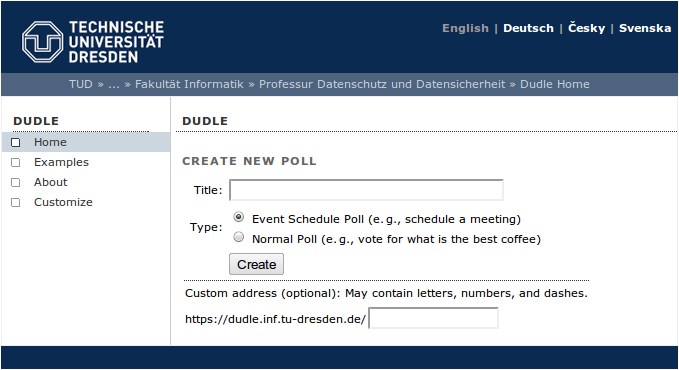
Task: Click the square icon beside Customize
Action: (x=16, y=202)
